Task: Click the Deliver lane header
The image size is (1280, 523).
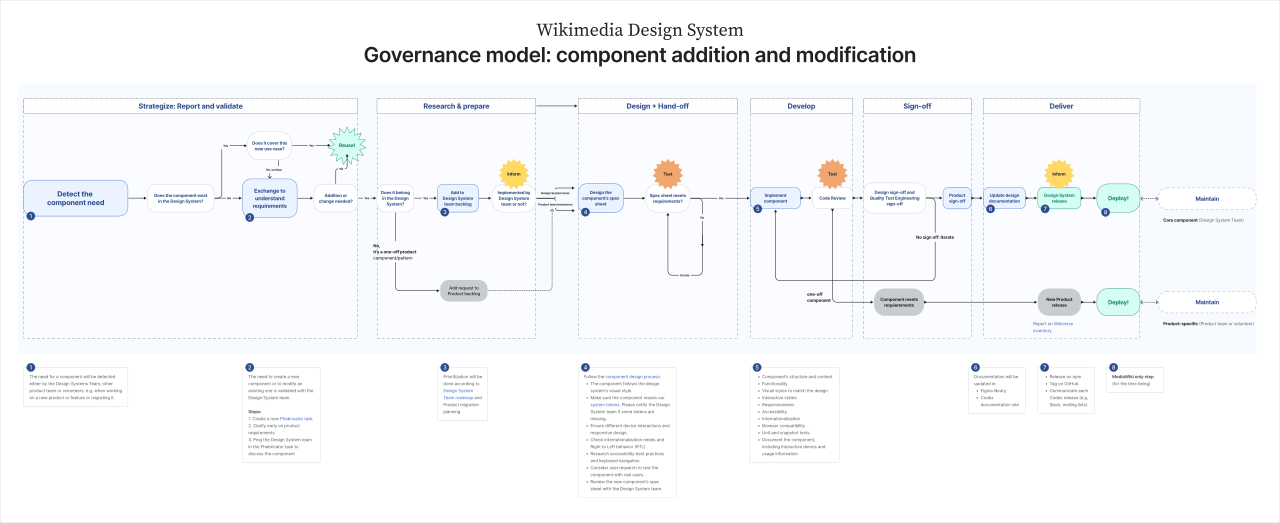Action: (x=1061, y=106)
